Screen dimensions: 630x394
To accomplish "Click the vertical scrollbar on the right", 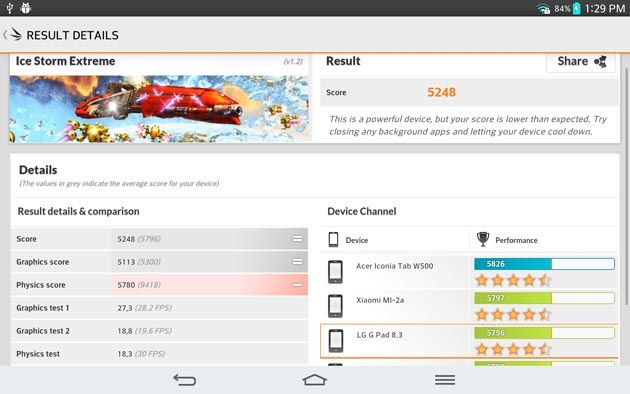I will coord(626,187).
